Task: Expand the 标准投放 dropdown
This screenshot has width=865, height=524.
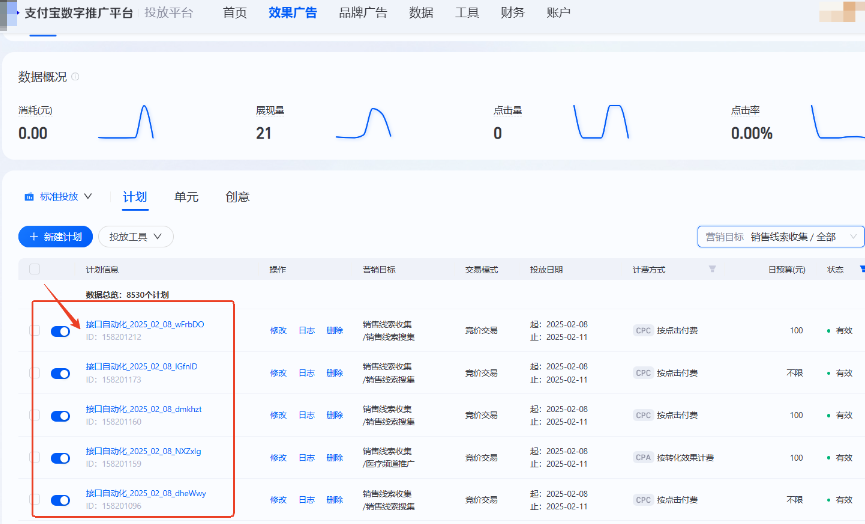Action: pos(58,197)
